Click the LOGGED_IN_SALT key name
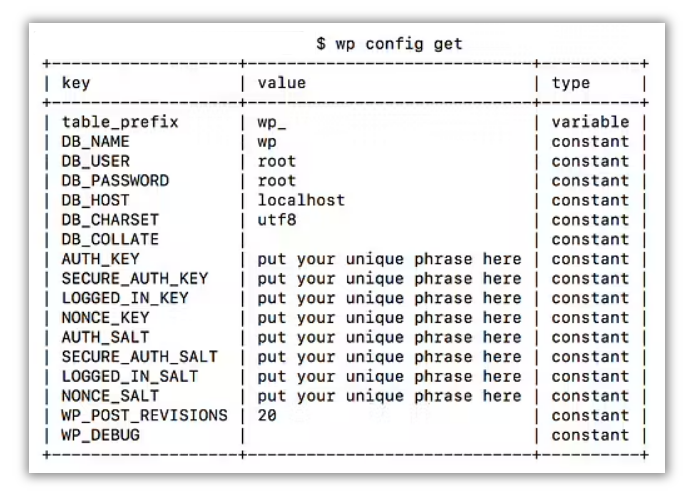Viewport: 691px width, 497px height. 130,377
